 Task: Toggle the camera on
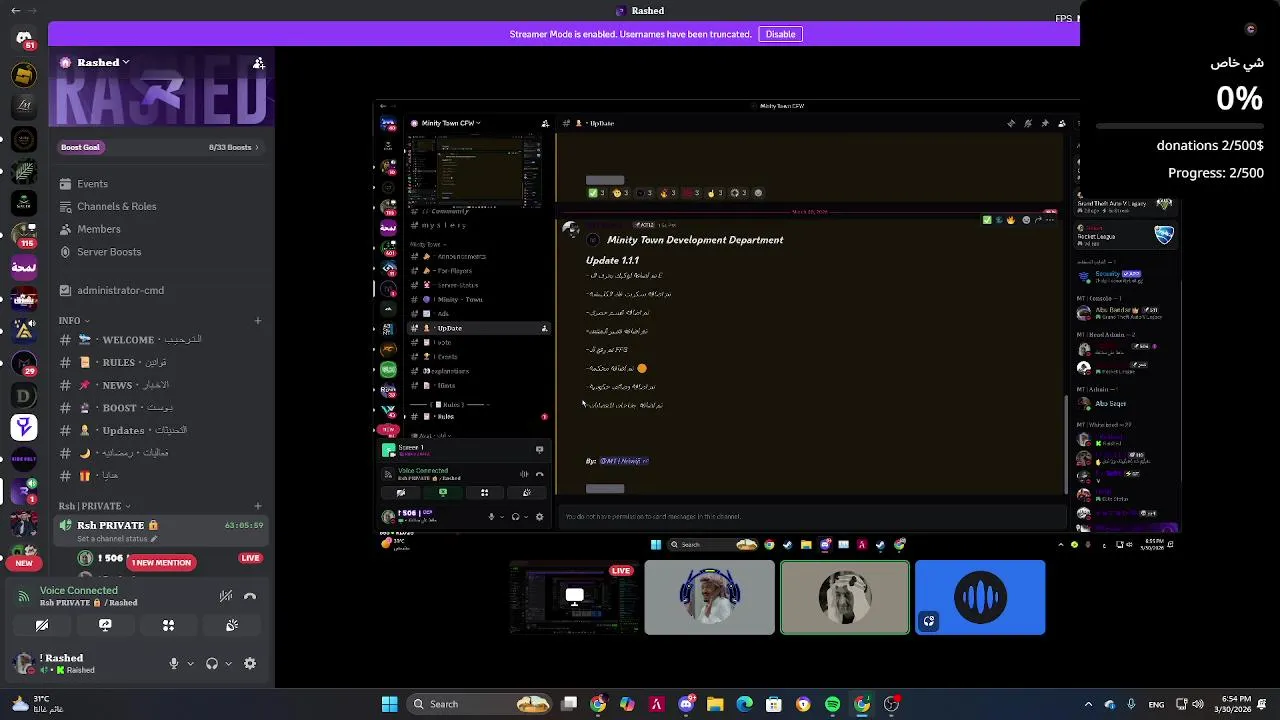[x=42, y=625]
